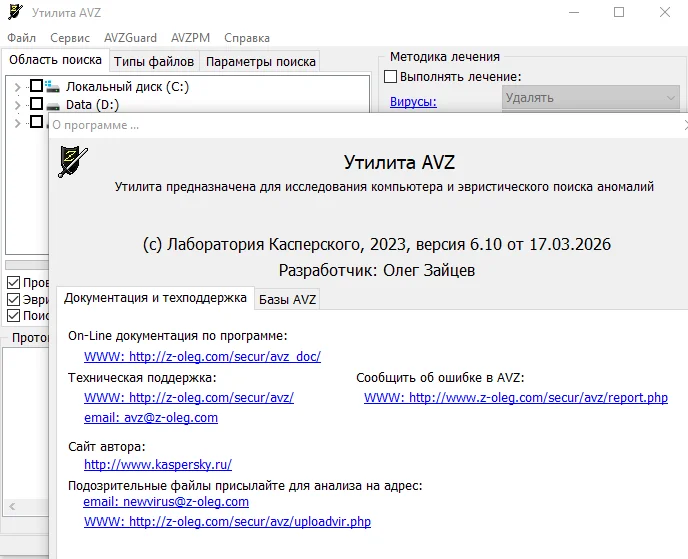Click the Data (D:) drive icon
This screenshot has height=559, width=688.
(x=53, y=106)
